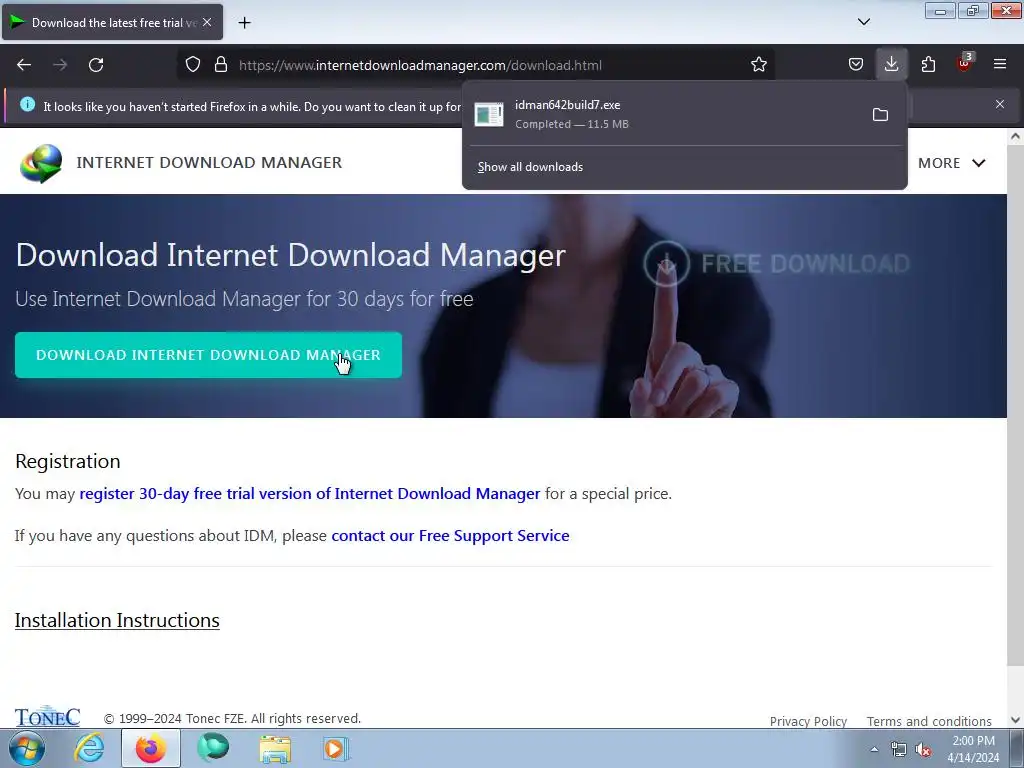Click the Tonec logo in footer
This screenshot has width=1024, height=768.
point(47,716)
